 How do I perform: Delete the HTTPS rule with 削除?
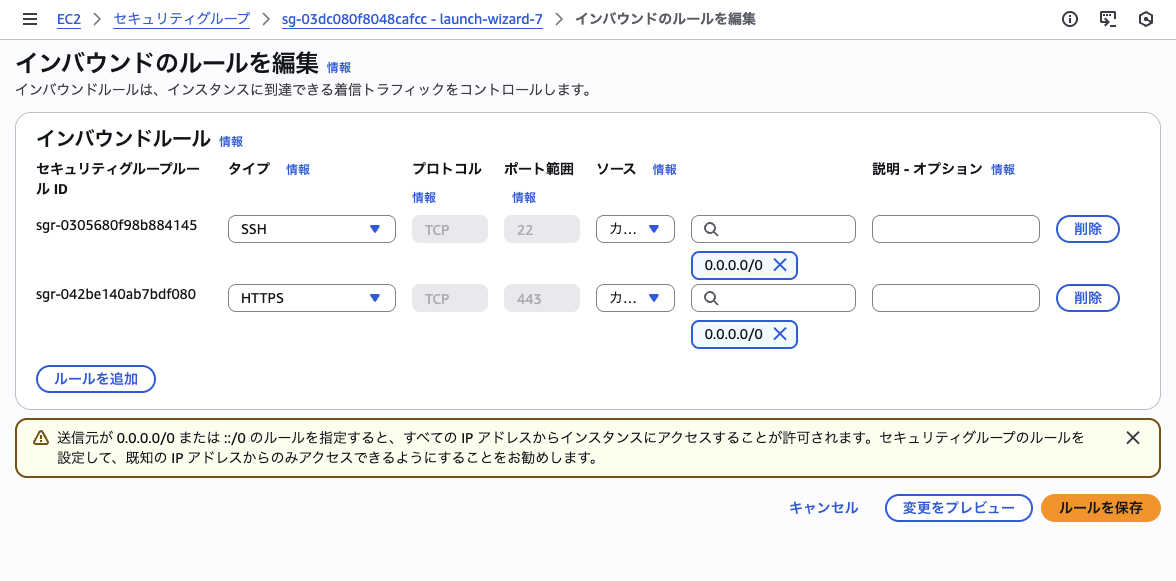(1088, 298)
